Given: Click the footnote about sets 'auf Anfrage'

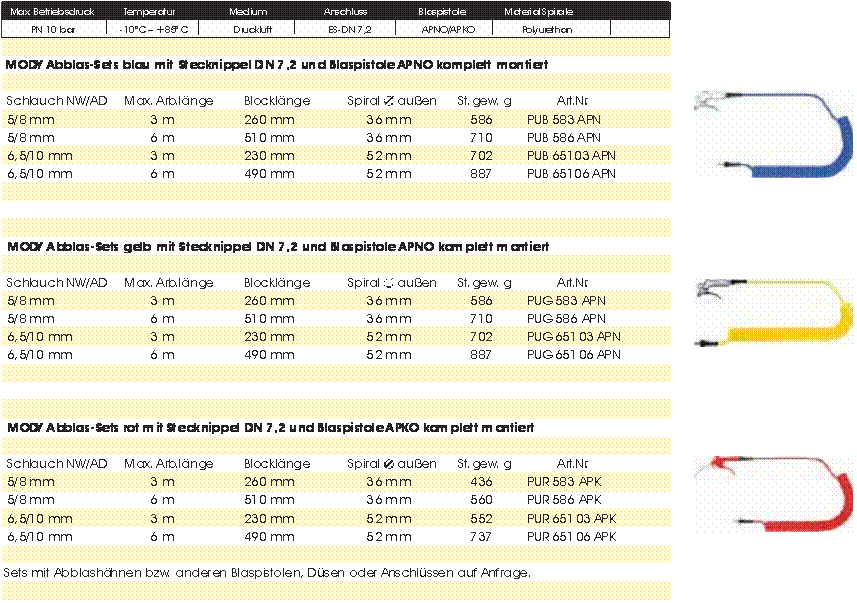Looking at the screenshot, I should click(x=267, y=573).
